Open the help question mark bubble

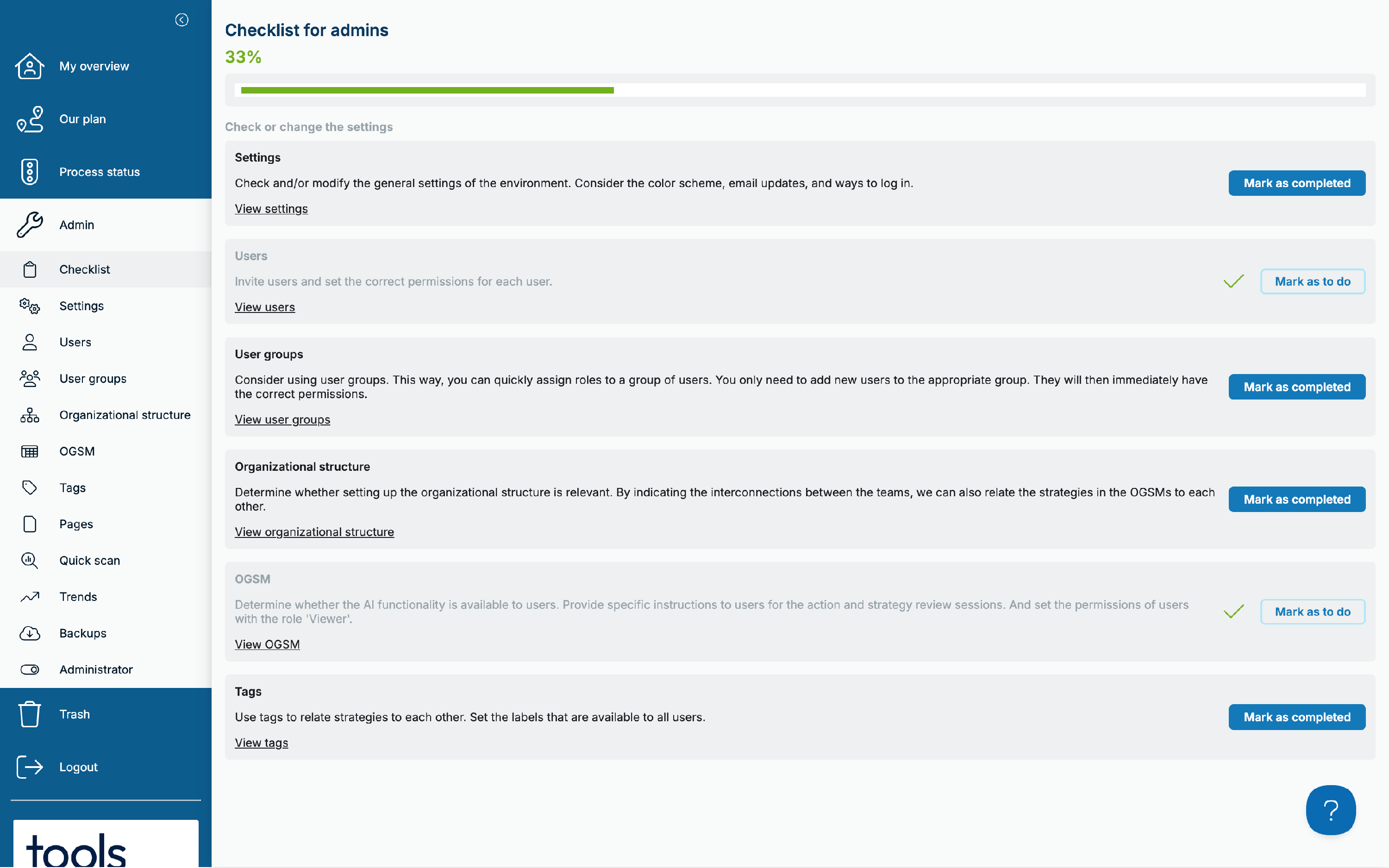coord(1331,810)
